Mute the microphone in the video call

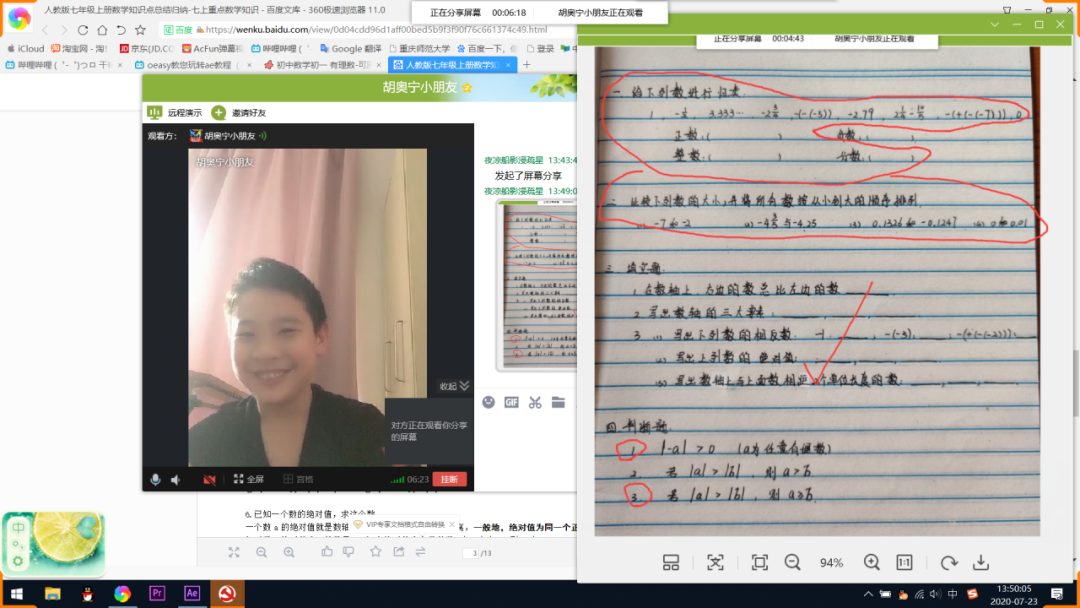pos(156,480)
